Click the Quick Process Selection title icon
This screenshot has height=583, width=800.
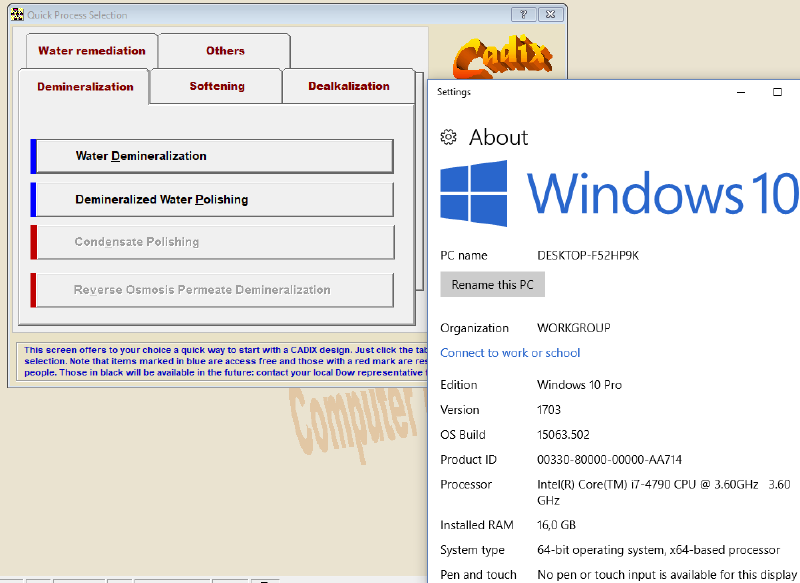point(17,14)
